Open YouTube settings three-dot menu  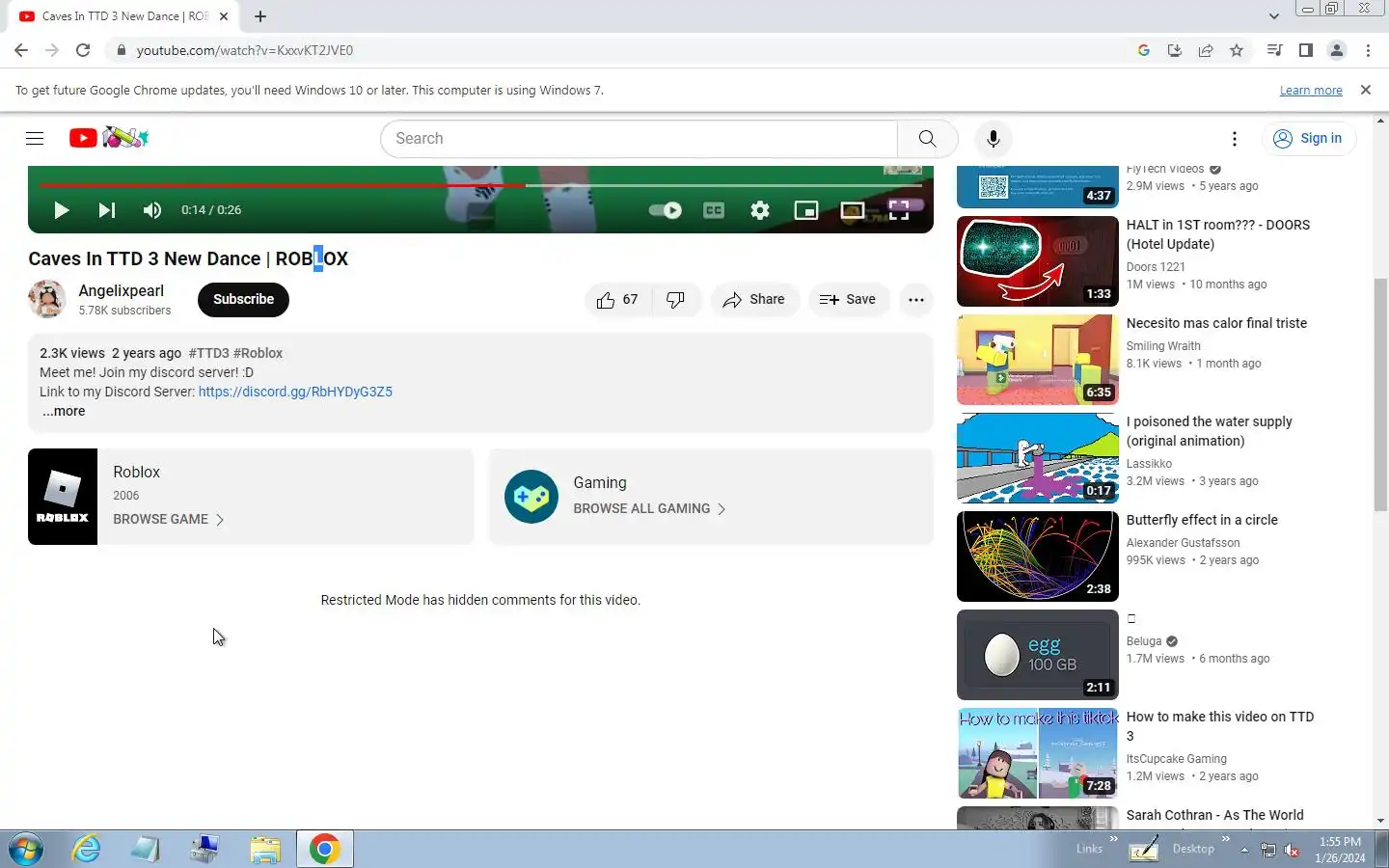[1234, 139]
